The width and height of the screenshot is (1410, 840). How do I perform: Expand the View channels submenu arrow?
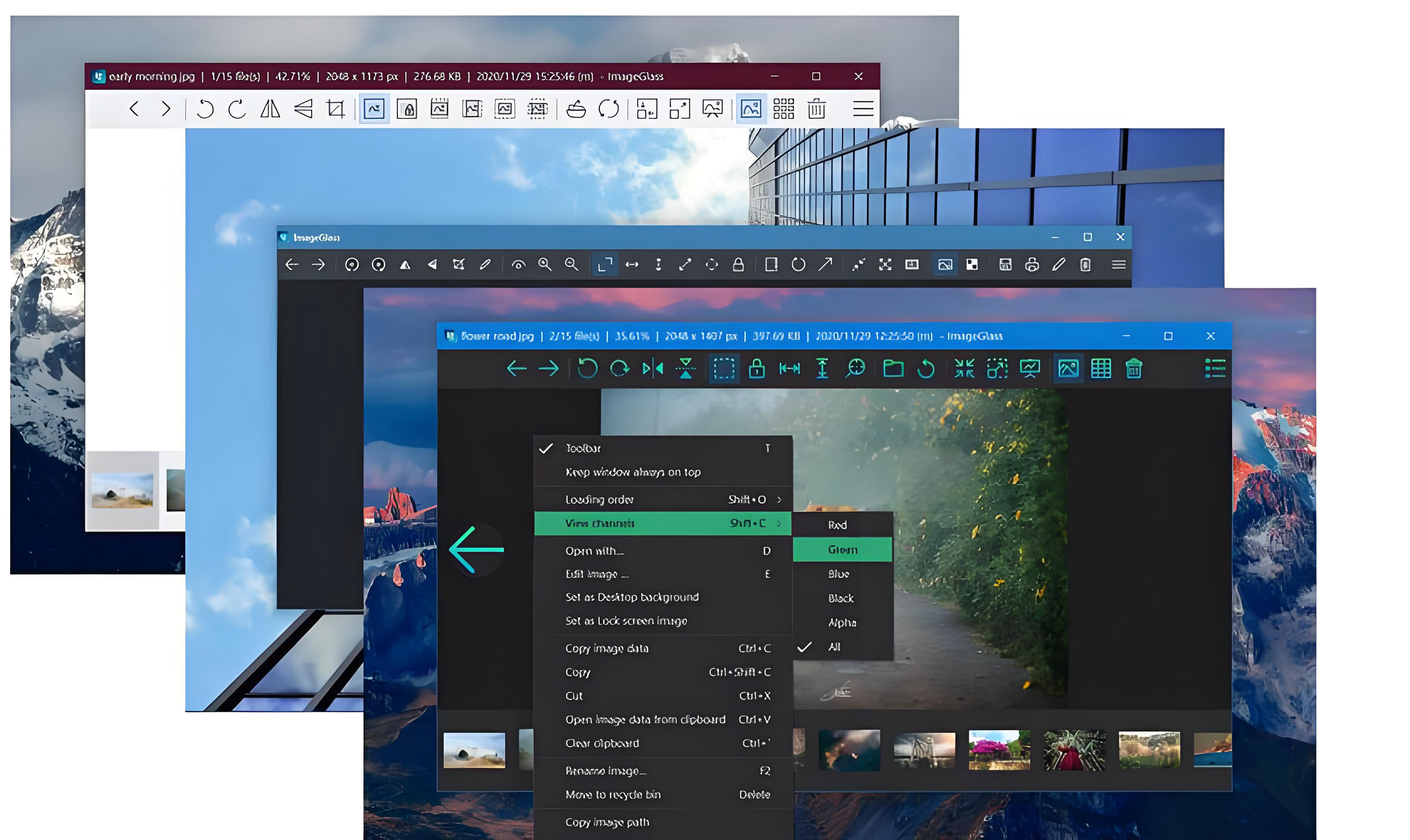point(779,524)
